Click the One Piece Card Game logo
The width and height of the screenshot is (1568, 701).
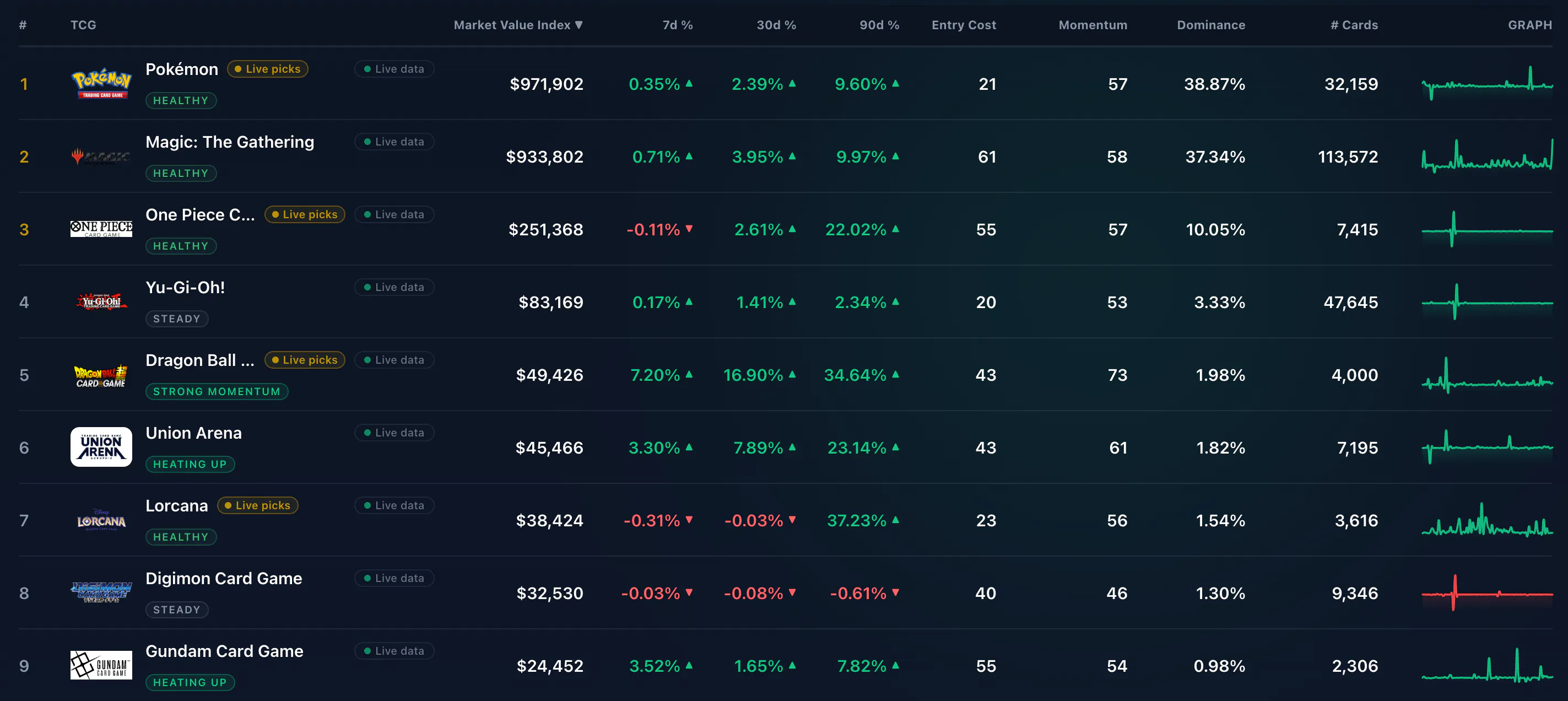click(101, 229)
